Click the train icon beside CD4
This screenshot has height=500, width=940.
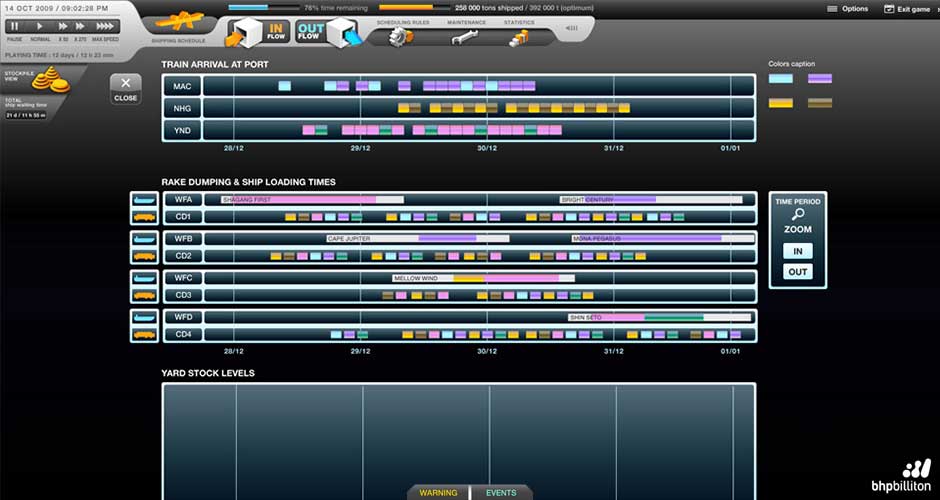click(145, 334)
